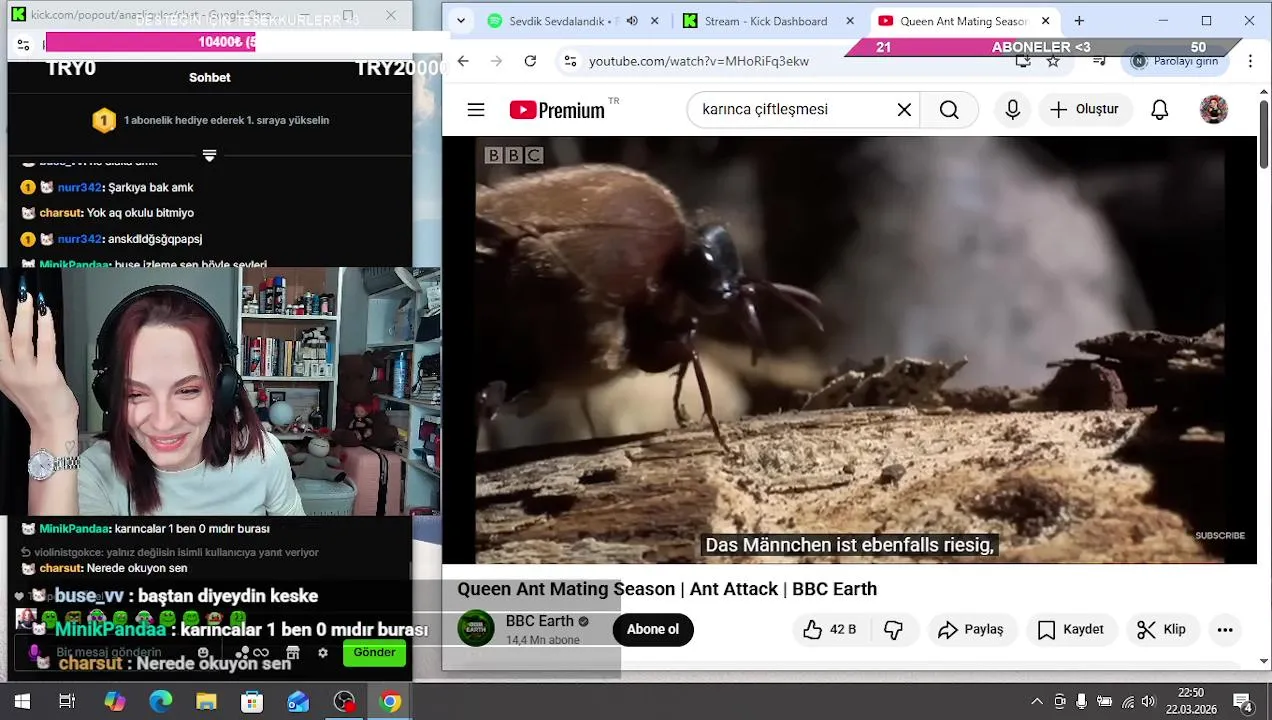1272x720 pixels.
Task: Show hidden system tray icons
Action: click(1037, 702)
